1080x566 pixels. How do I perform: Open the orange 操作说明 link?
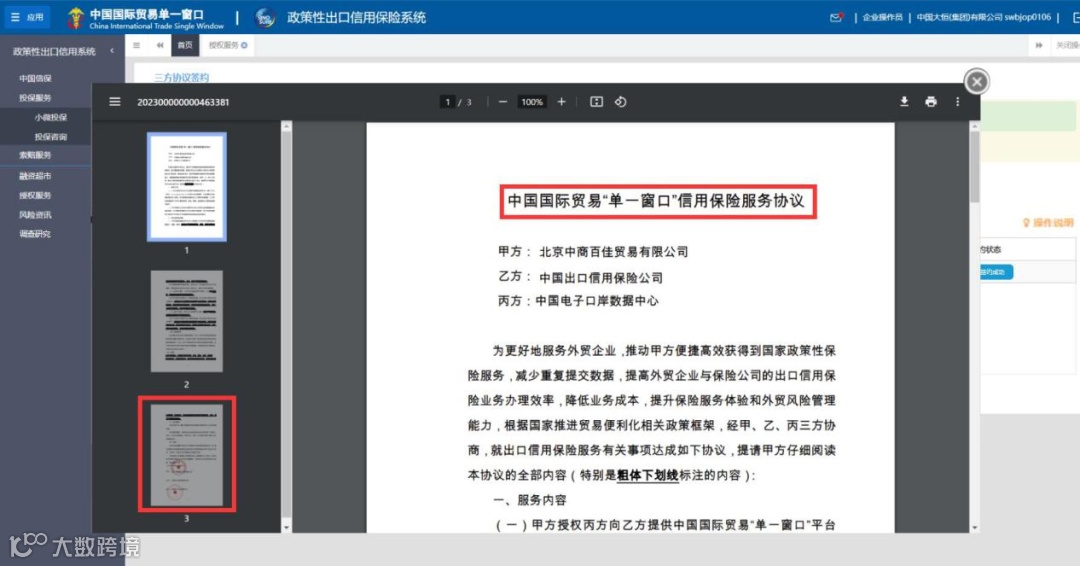(1048, 222)
